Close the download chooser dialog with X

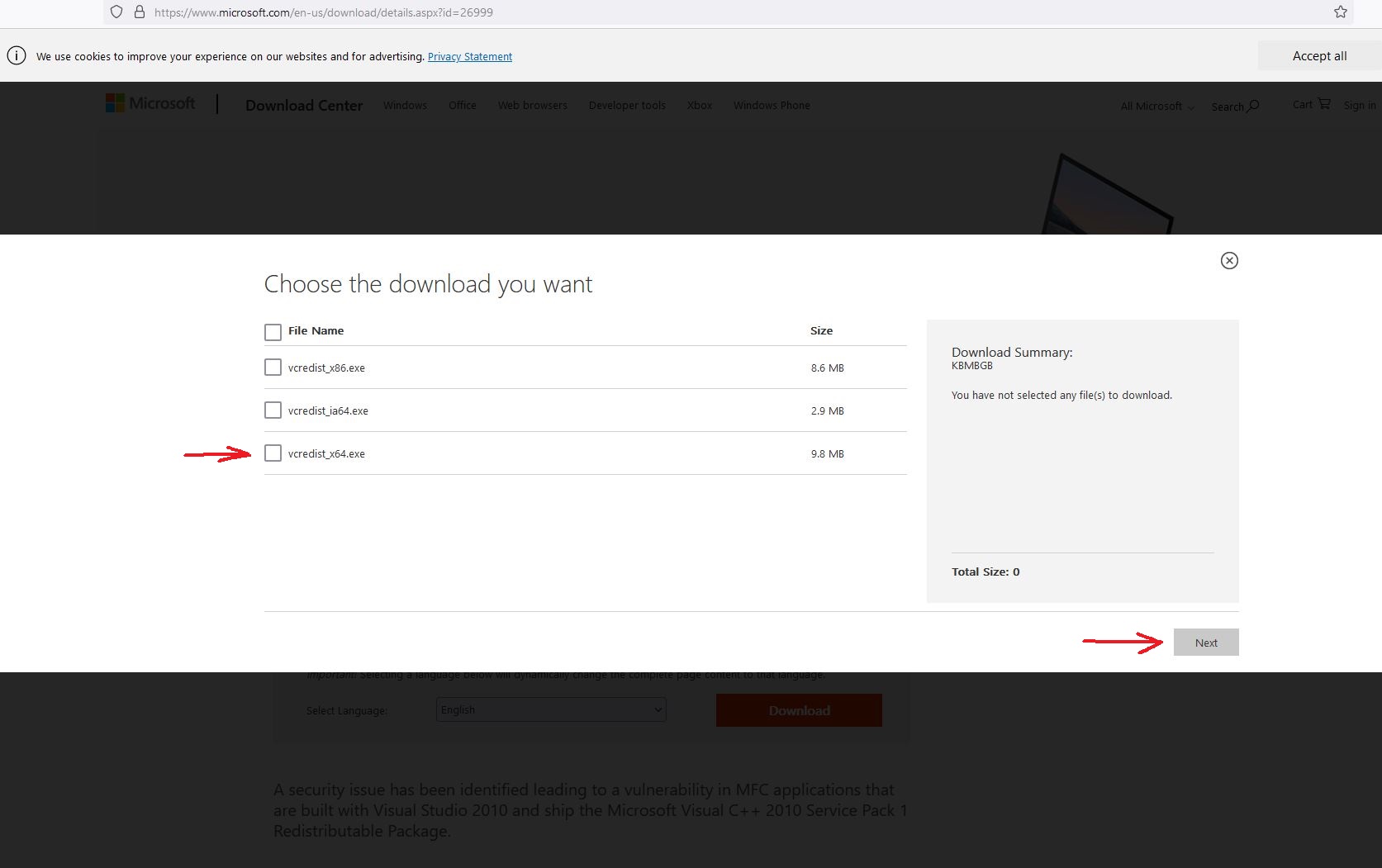click(1229, 260)
